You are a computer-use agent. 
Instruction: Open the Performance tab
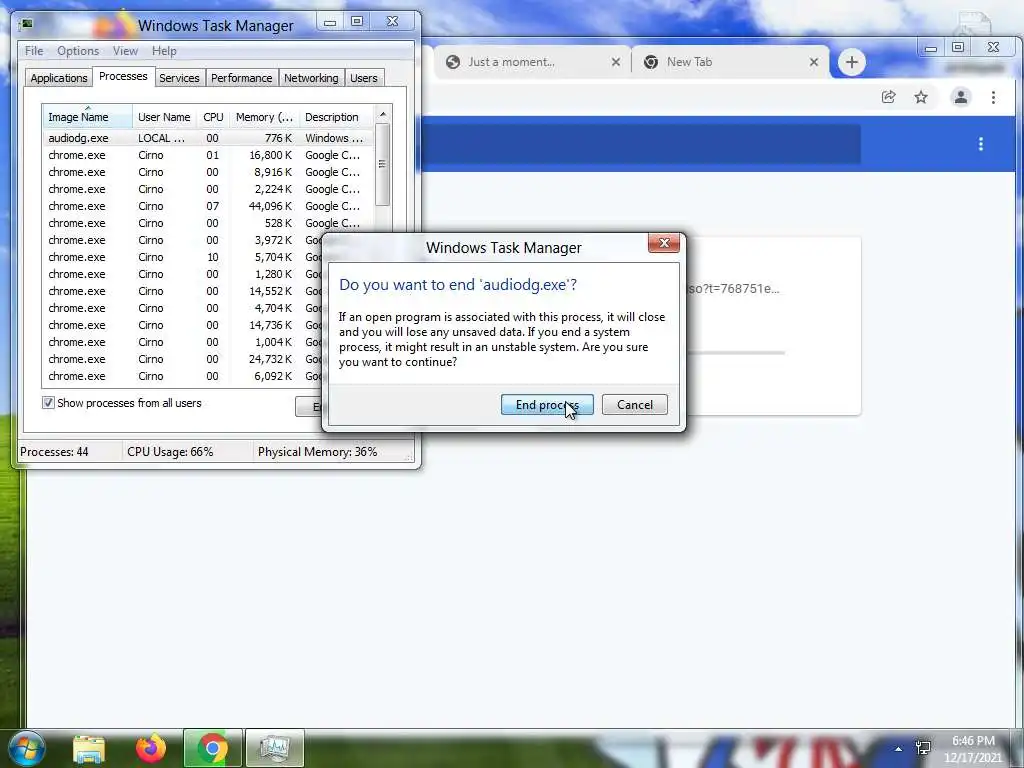[241, 78]
